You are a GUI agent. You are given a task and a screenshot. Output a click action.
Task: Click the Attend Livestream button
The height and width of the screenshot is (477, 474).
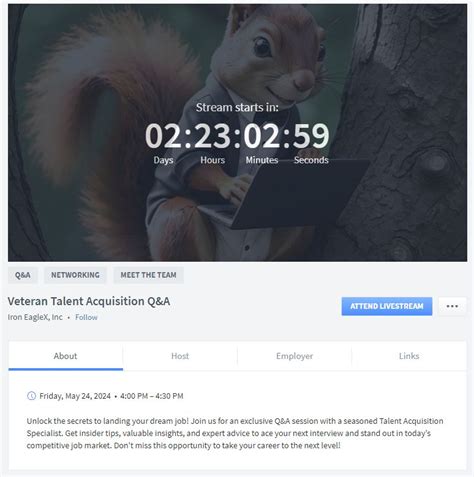(387, 306)
